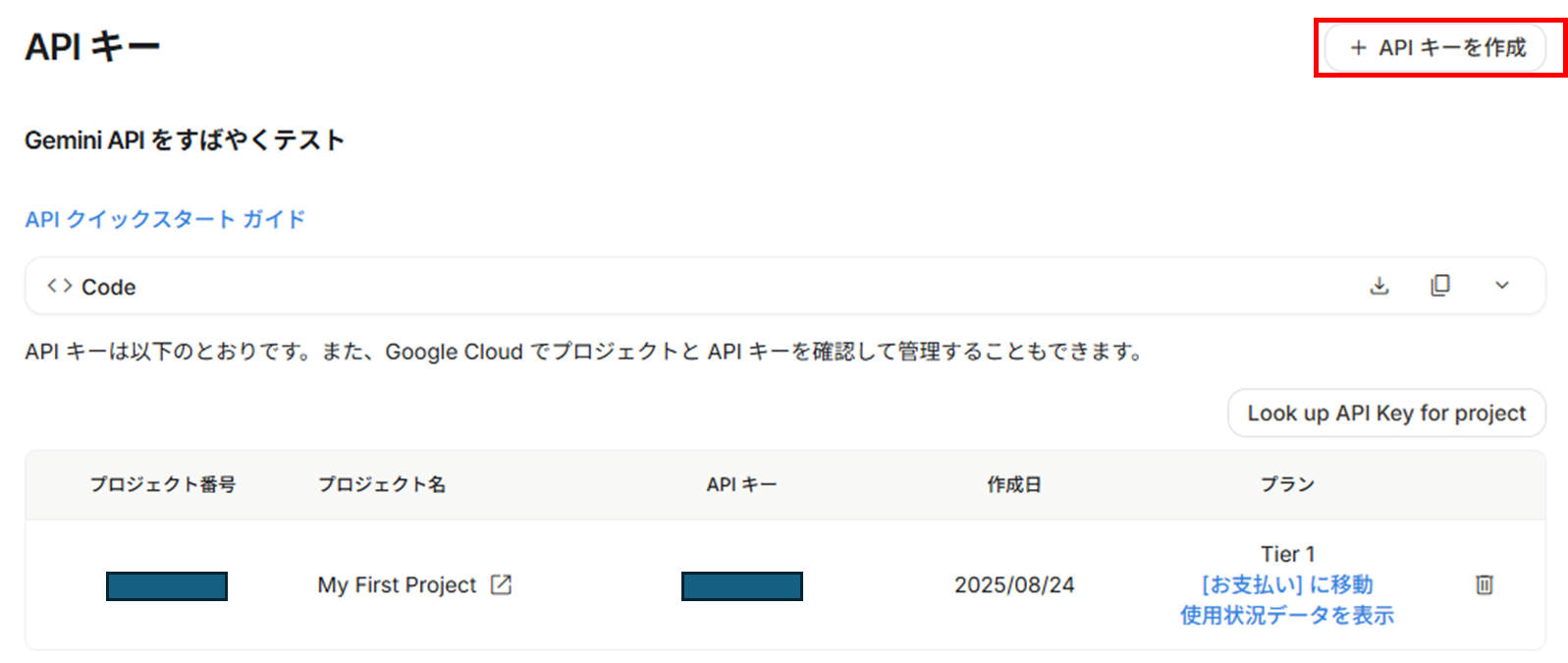The height and width of the screenshot is (663, 1568).
Task: Select the API キー column header
Action: [x=741, y=484]
